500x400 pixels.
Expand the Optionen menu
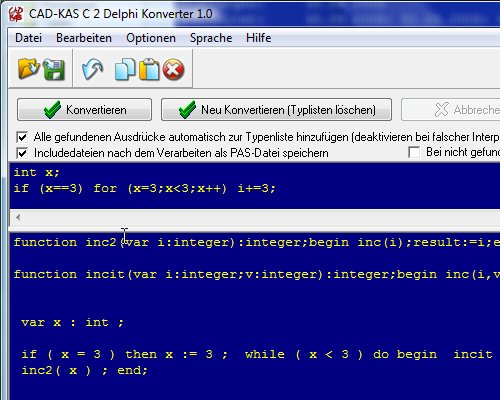pos(151,38)
